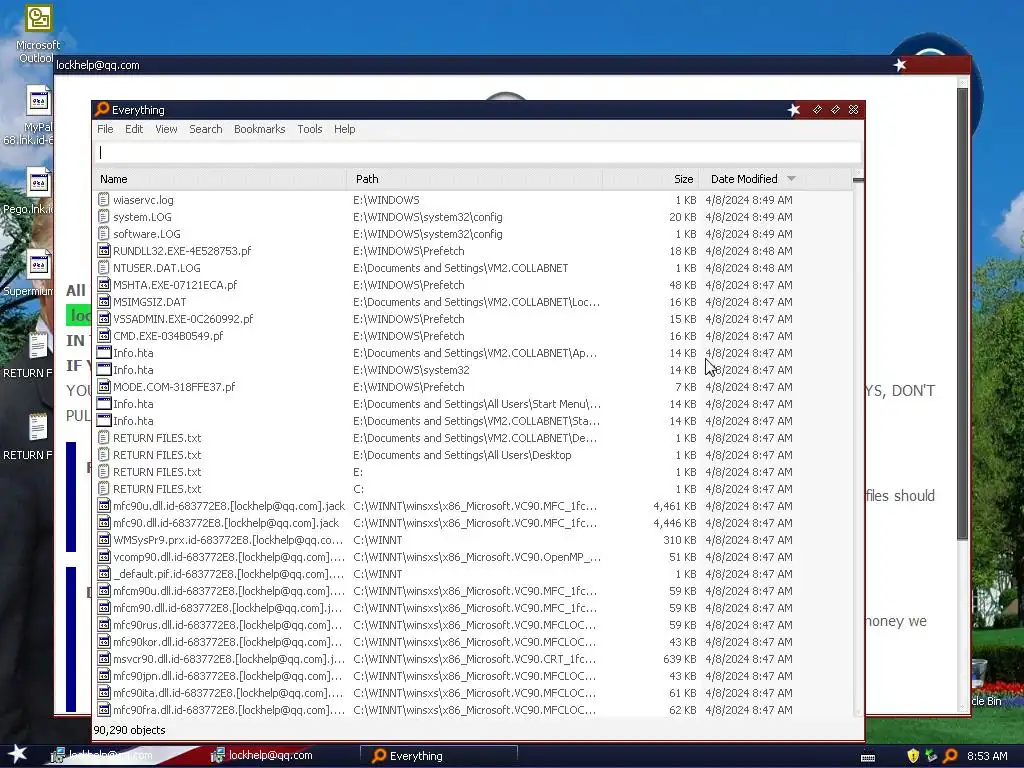
Task: Toggle Date Modified sort direction arrow
Action: pos(792,178)
